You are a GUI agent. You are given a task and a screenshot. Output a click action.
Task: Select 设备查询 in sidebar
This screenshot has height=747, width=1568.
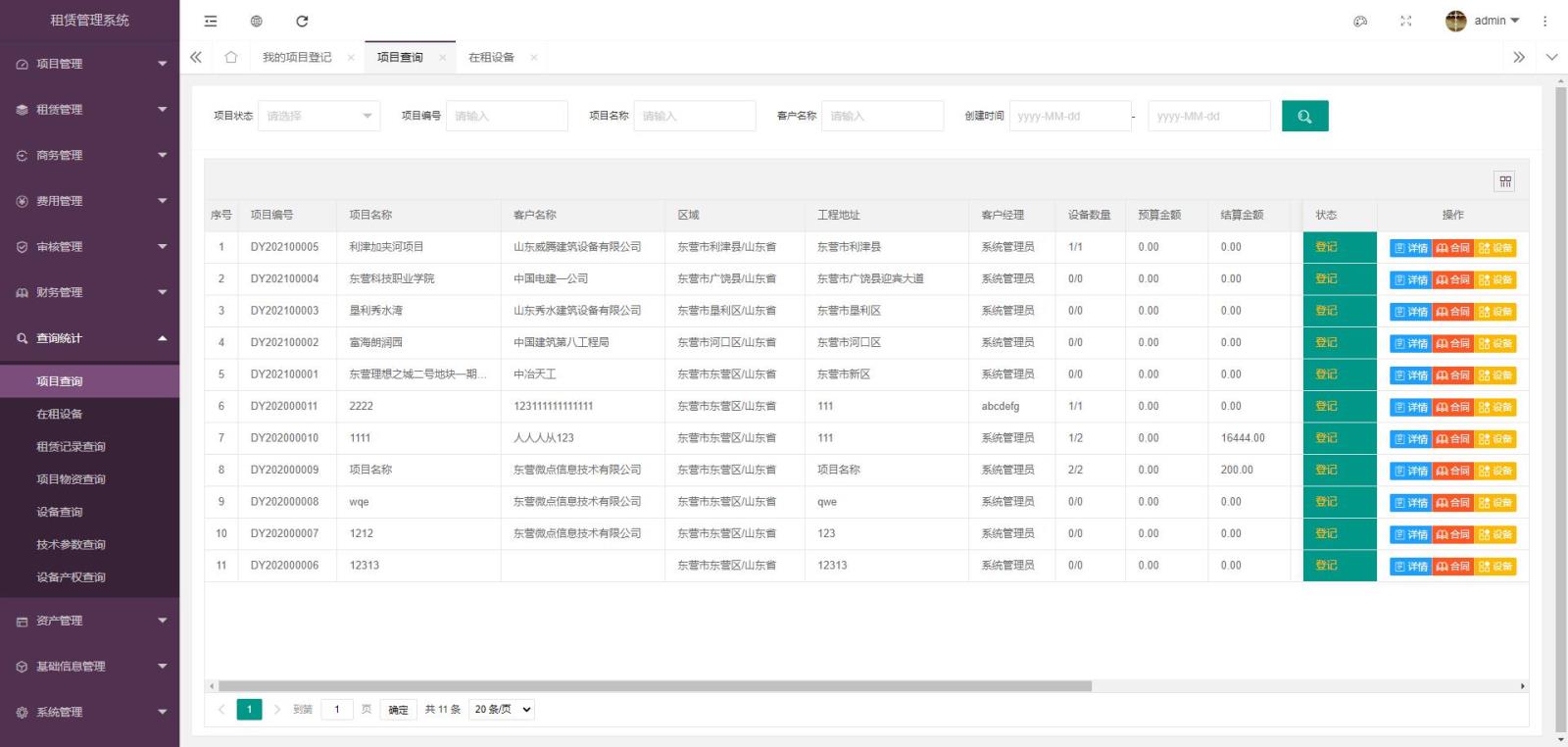pyautogui.click(x=60, y=512)
